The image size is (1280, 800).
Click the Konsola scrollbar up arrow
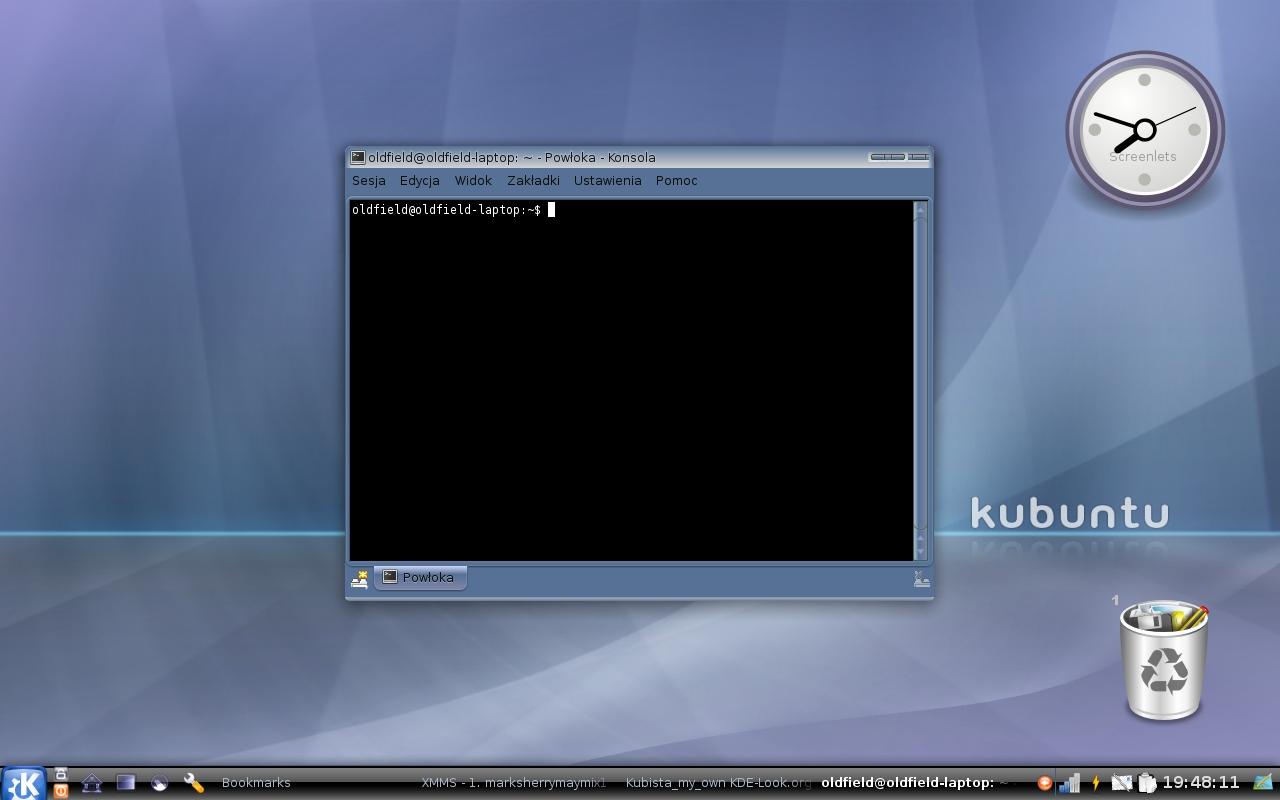(921, 209)
